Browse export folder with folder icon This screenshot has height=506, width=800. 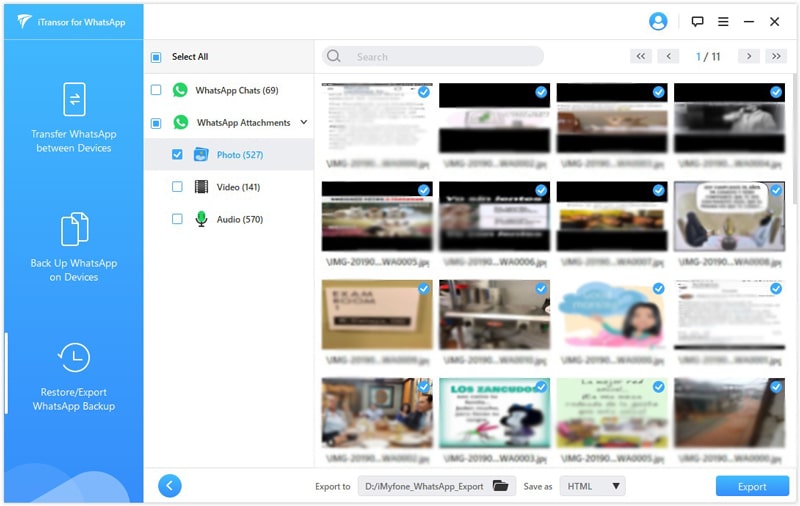click(x=501, y=486)
